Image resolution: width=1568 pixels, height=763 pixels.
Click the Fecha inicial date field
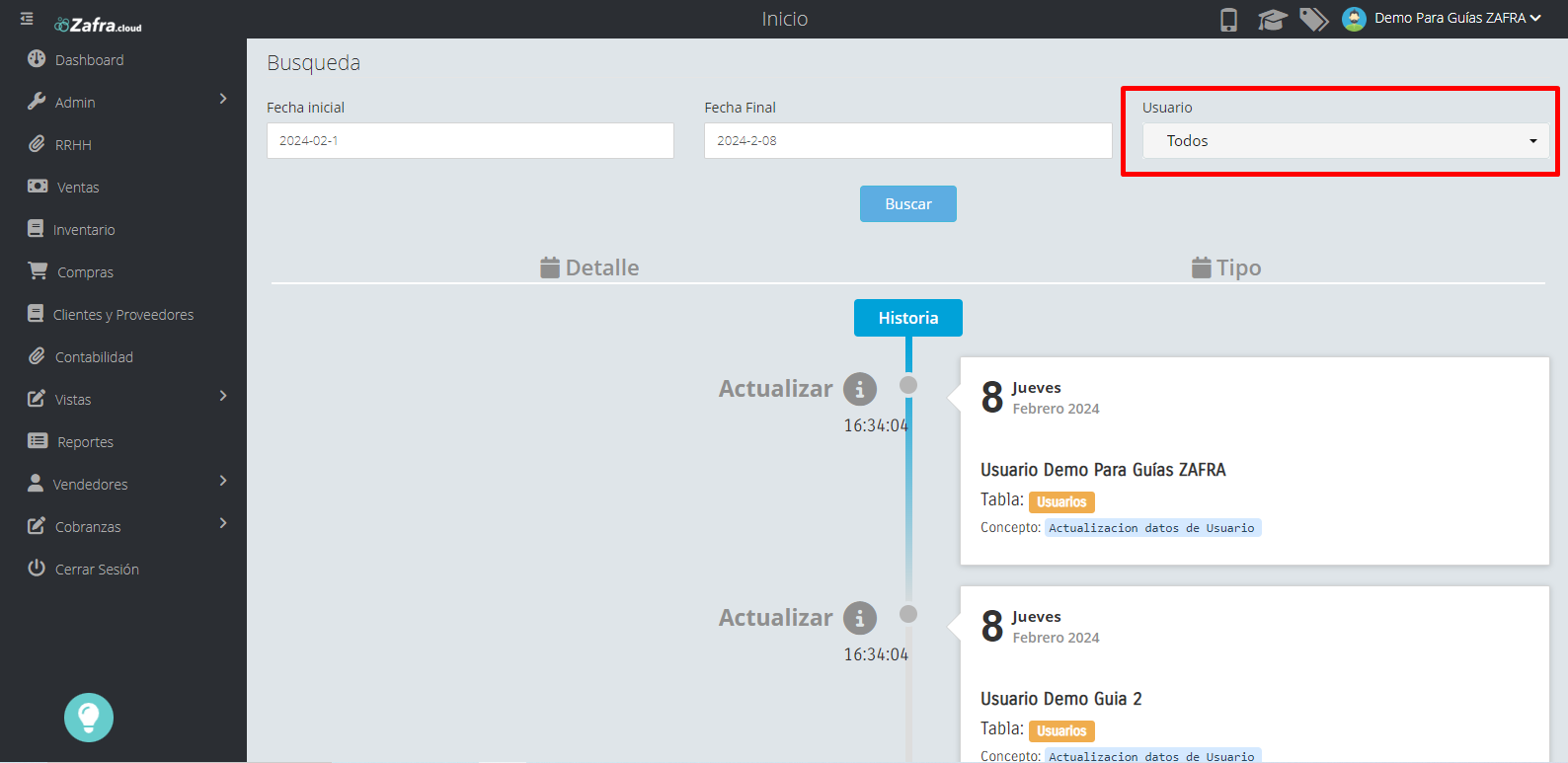[x=470, y=141]
